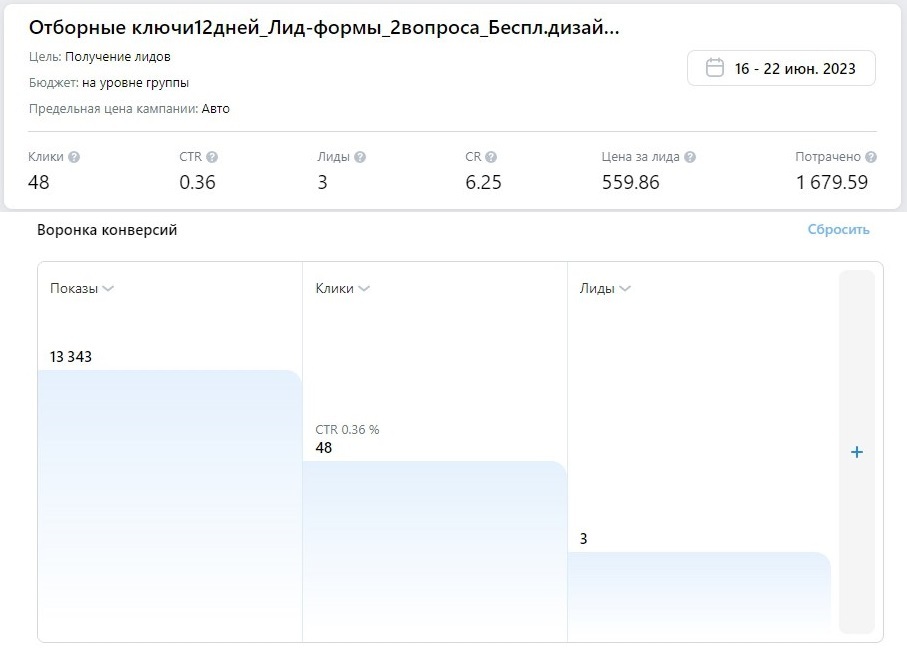This screenshot has height=648, width=907.
Task: Click the Предельная цена кампании: Авто line
Action: 129,109
